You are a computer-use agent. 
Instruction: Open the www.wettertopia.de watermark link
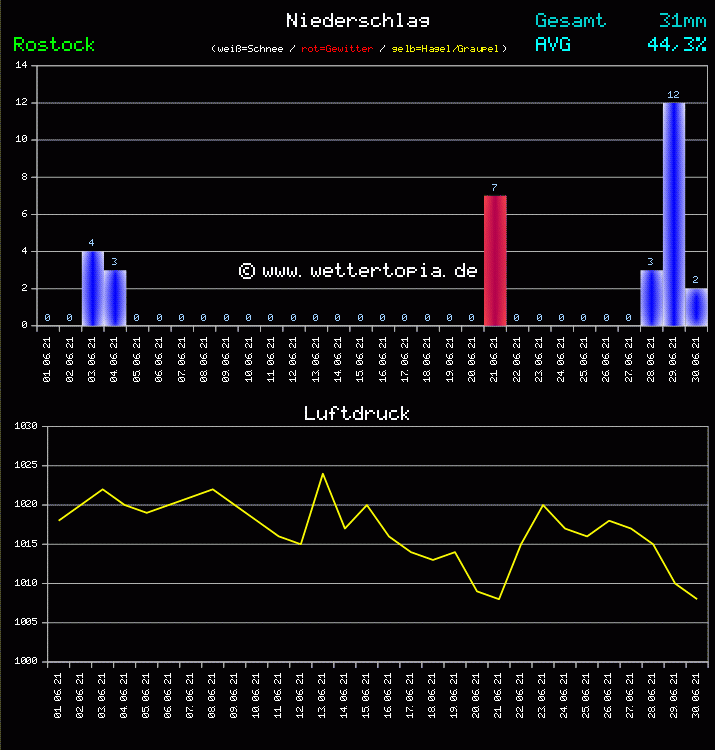pos(358,271)
